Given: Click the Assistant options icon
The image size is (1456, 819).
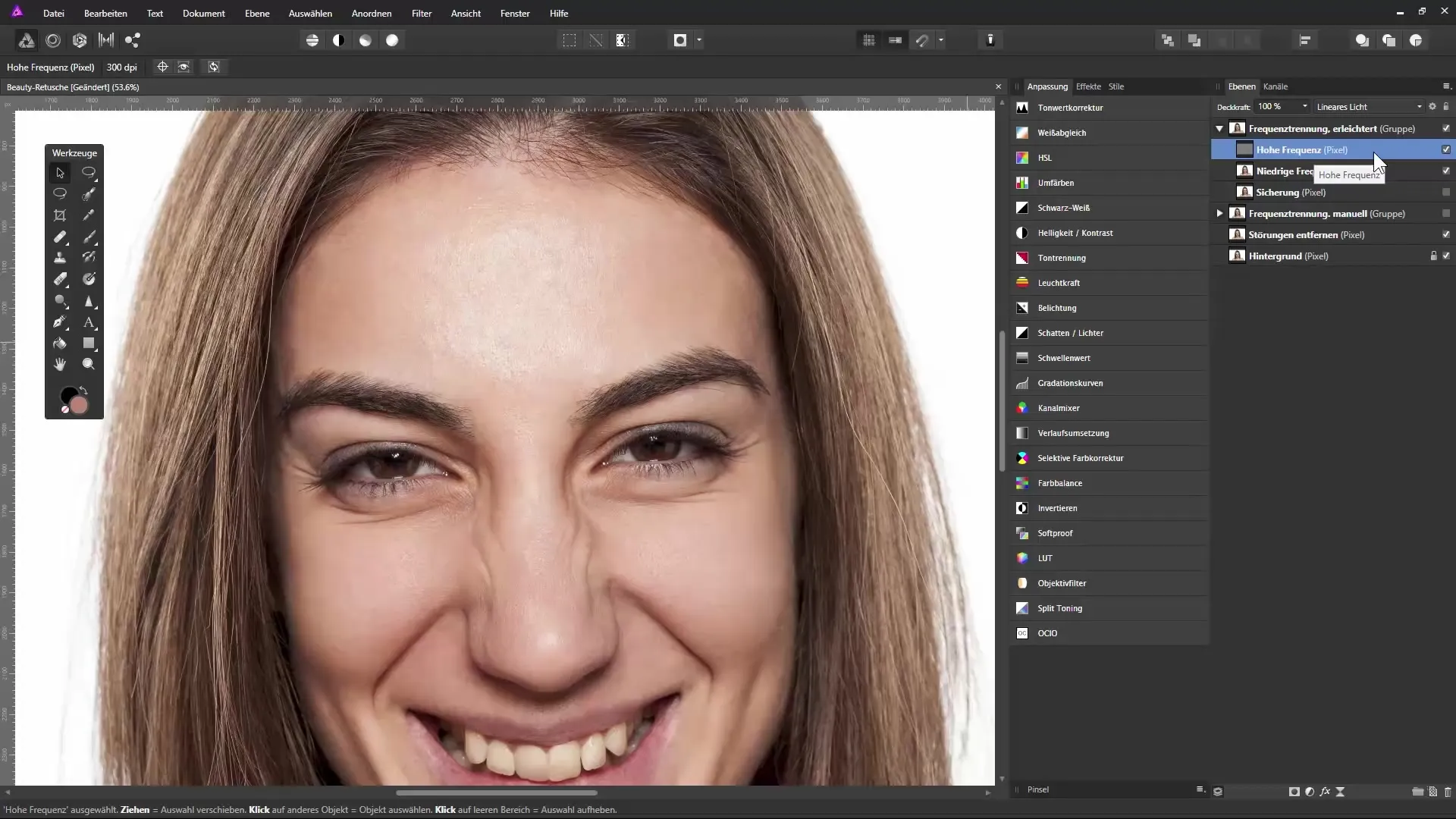Looking at the screenshot, I should (x=990, y=40).
